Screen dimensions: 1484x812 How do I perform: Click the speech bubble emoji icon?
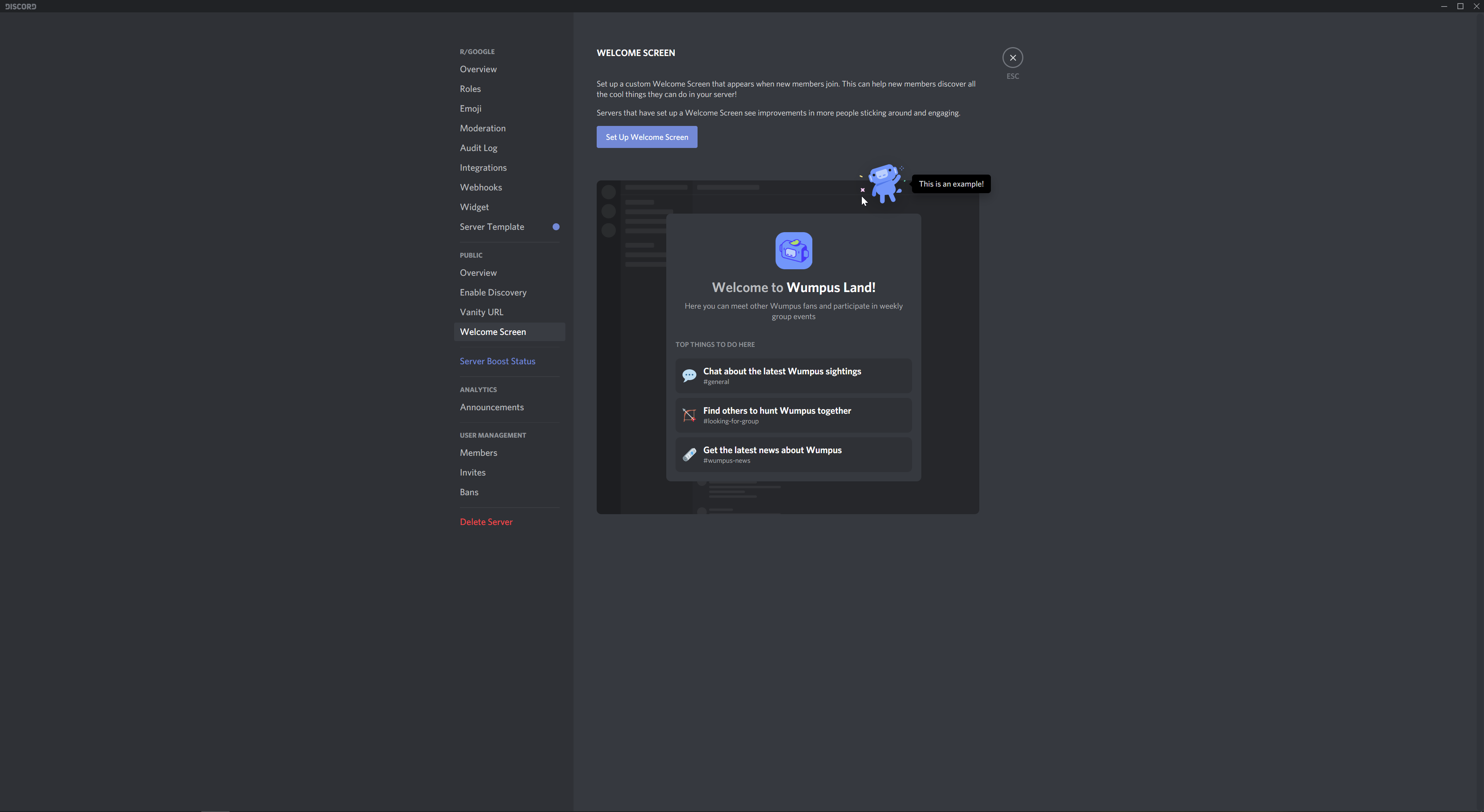[689, 376]
